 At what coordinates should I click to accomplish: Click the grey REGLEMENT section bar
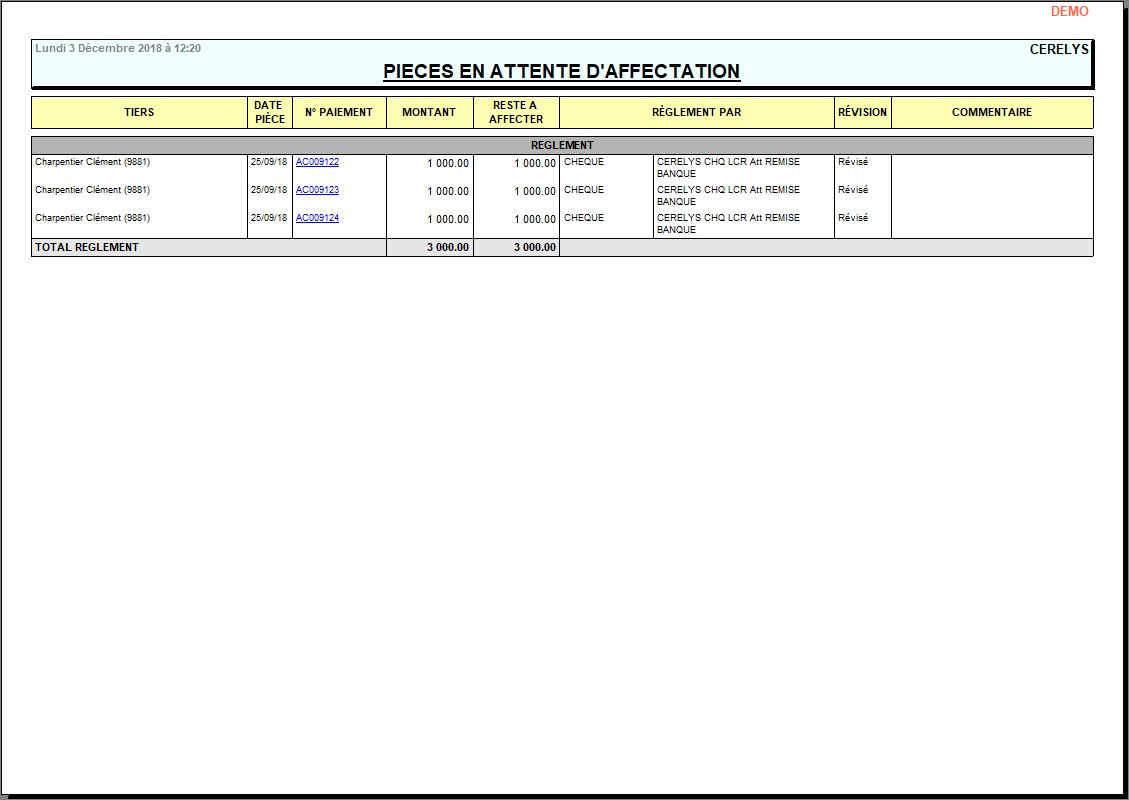coord(562,145)
